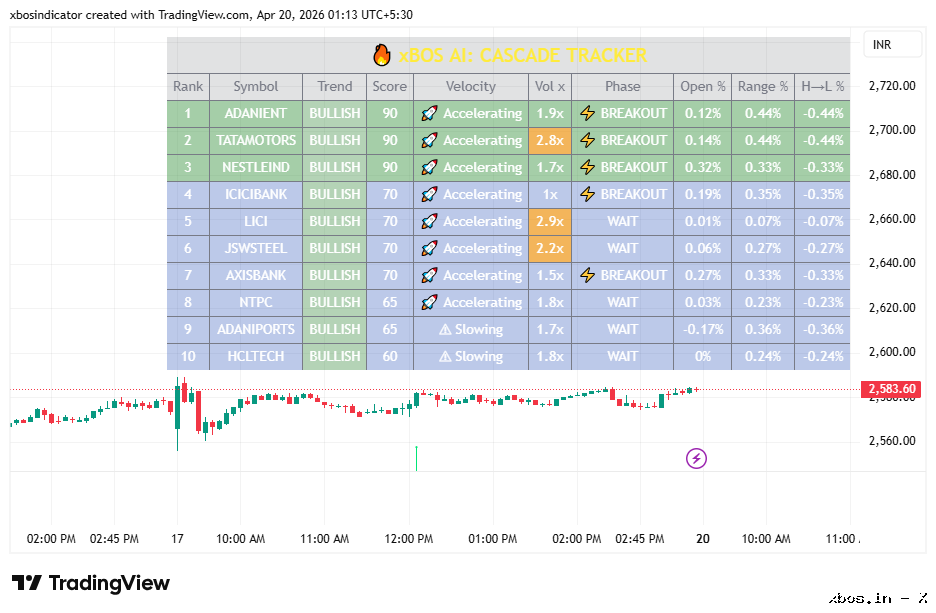Image resolution: width=936 pixels, height=613 pixels.
Task: Click the lightning icon in TATAMOTORS row
Action: point(588,140)
